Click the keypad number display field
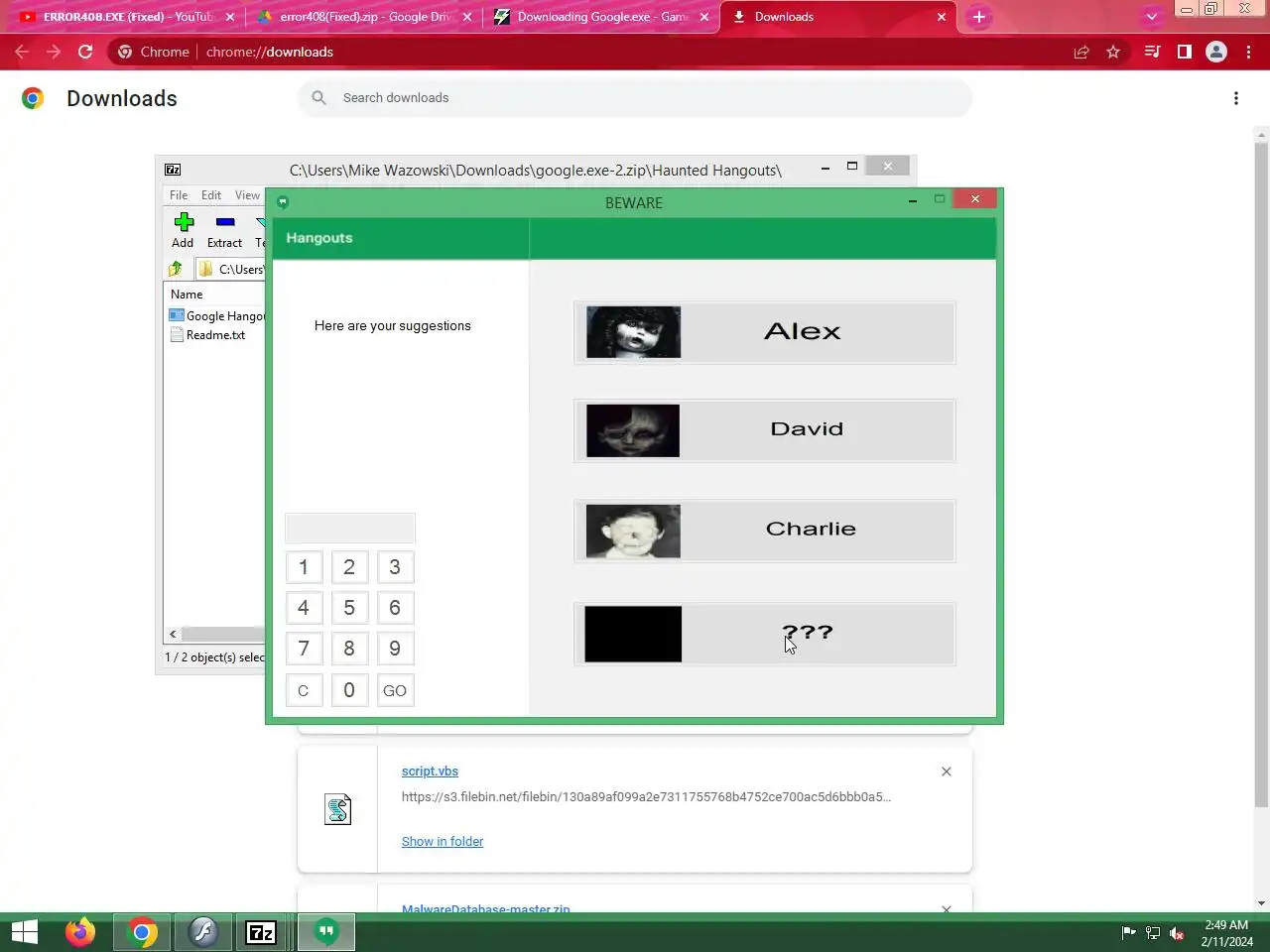 (x=350, y=528)
